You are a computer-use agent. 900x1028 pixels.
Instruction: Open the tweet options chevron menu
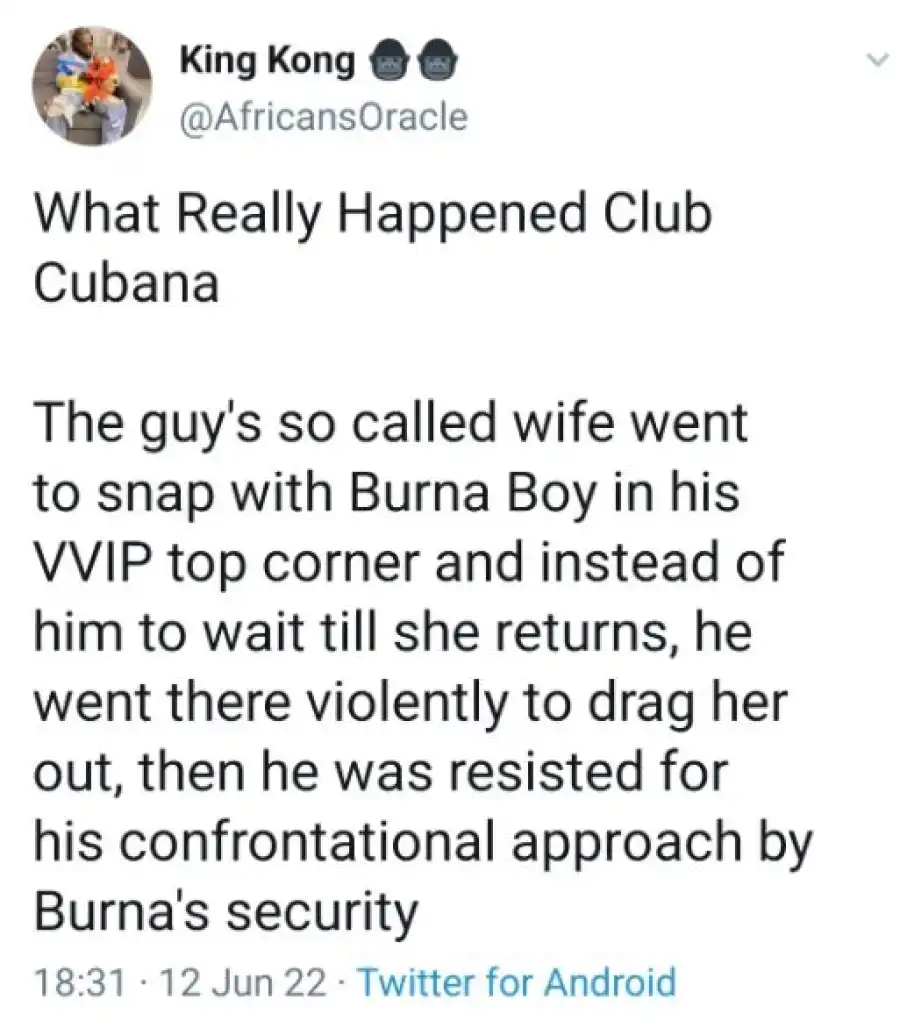coord(878,62)
